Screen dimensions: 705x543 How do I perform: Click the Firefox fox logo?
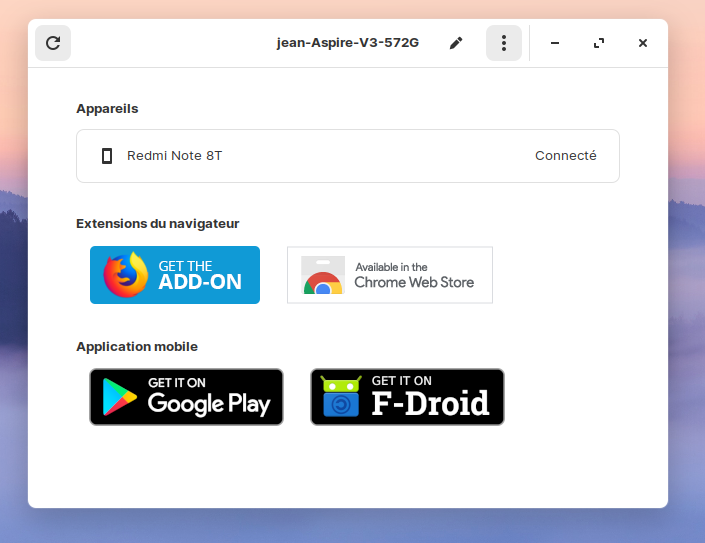click(125, 275)
